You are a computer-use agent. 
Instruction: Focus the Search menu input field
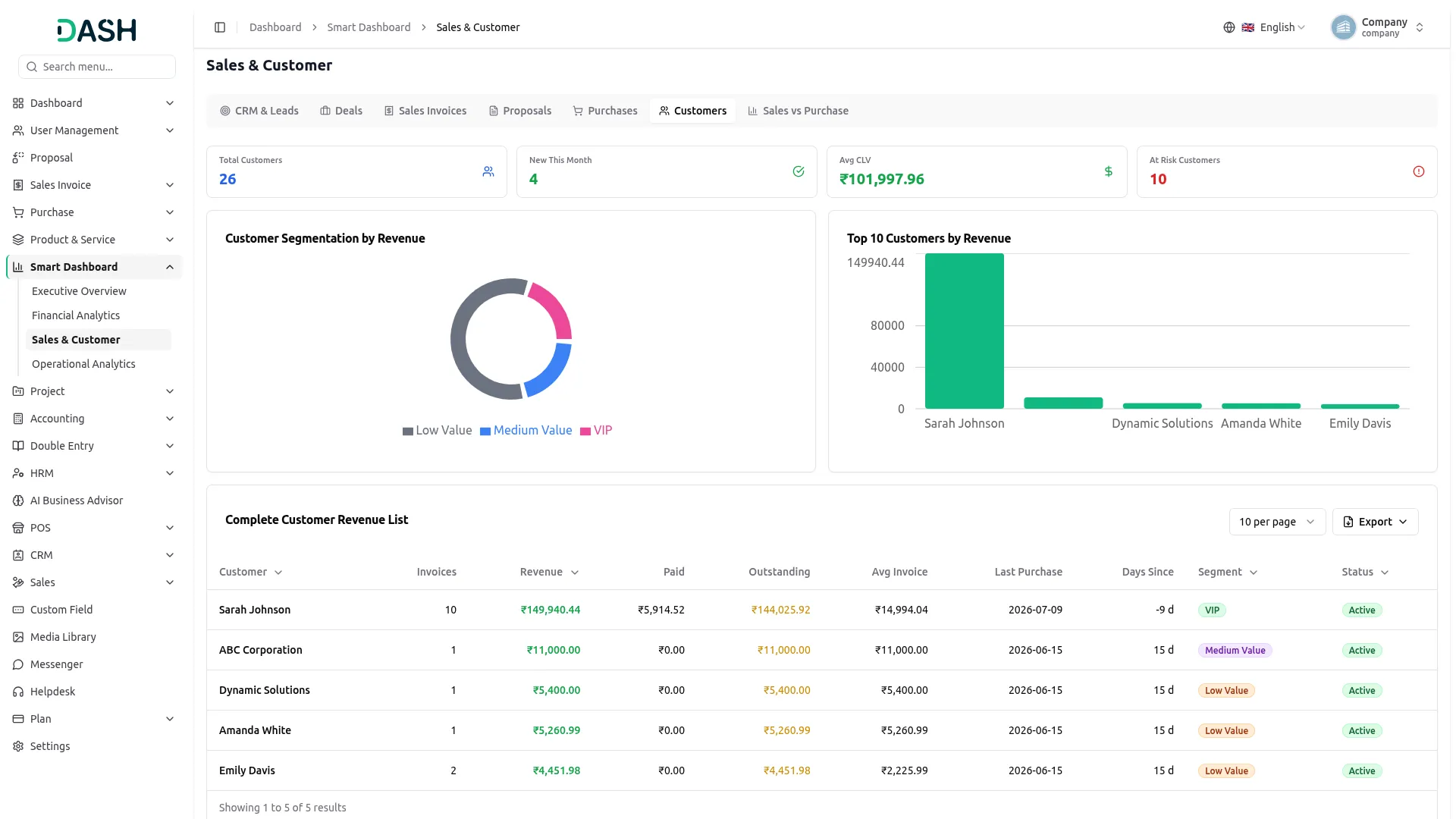(97, 67)
